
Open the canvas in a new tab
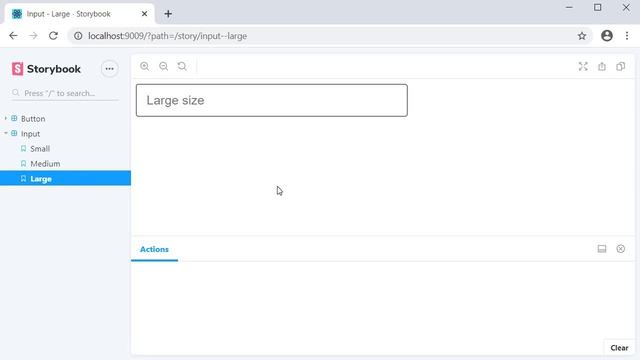pos(602,67)
